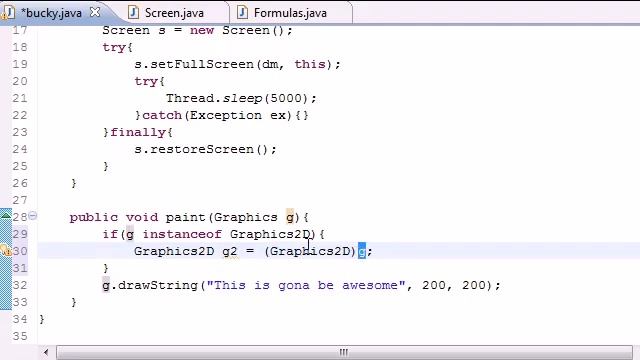Click the warning quick-fix icon at line 30
This screenshot has width=640, height=360.
point(6,250)
